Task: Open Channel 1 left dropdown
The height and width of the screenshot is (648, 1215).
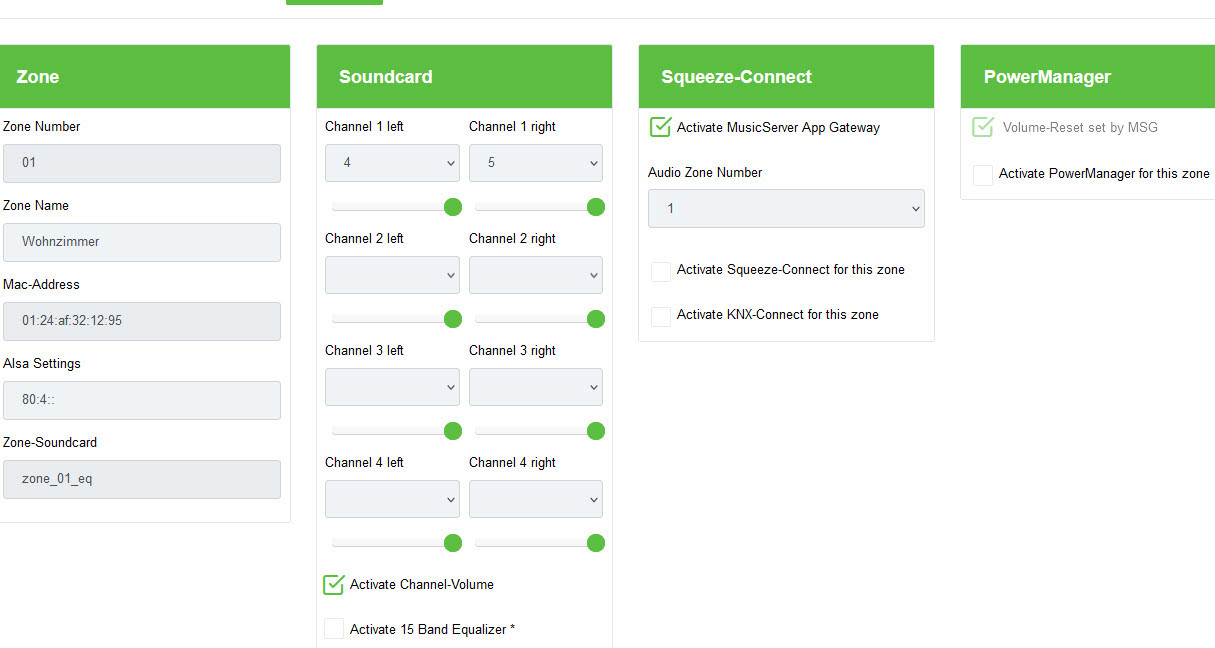Action: (x=392, y=163)
